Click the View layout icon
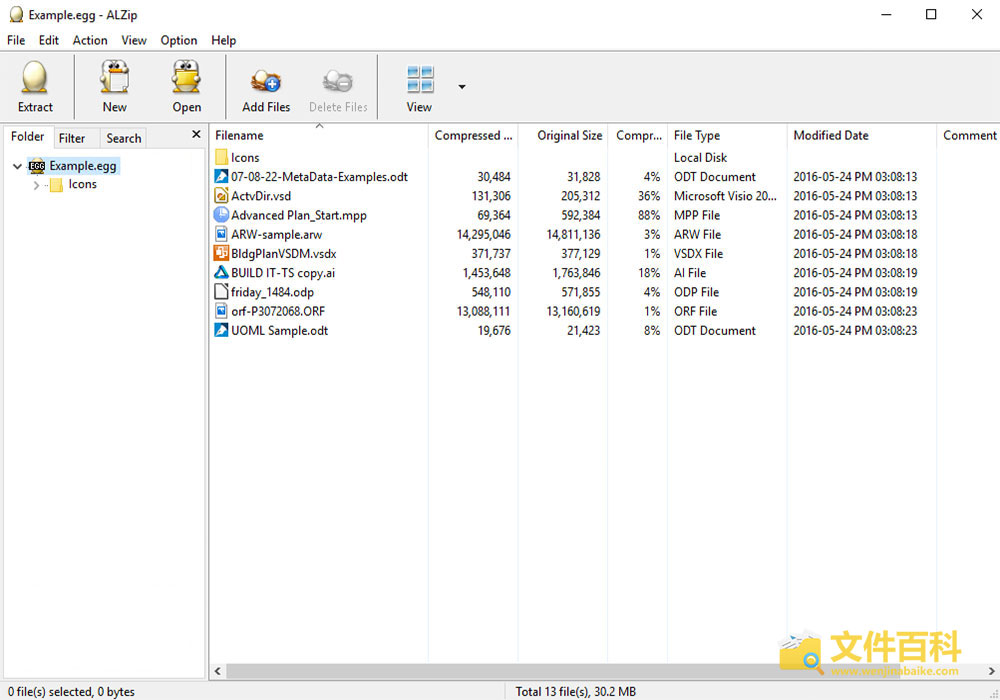The width and height of the screenshot is (1000, 700). click(x=420, y=80)
